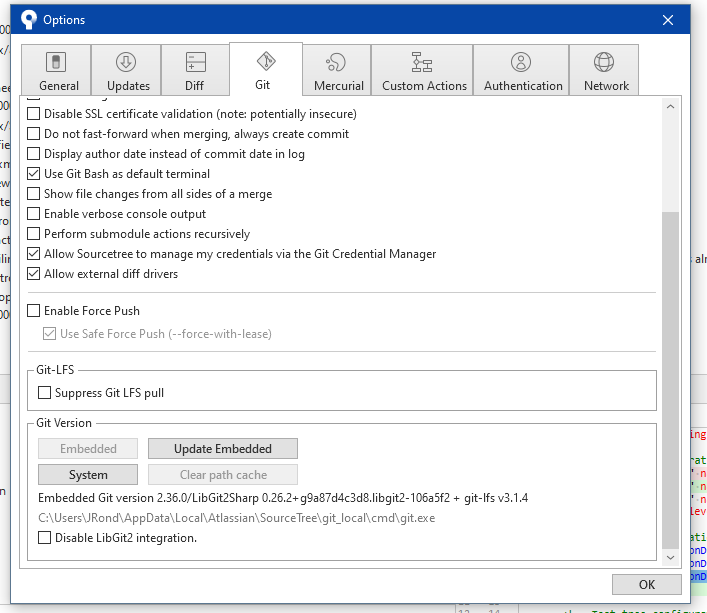Viewport: 707px width, 613px height.
Task: Switch to the Updates tab
Action: 126,70
